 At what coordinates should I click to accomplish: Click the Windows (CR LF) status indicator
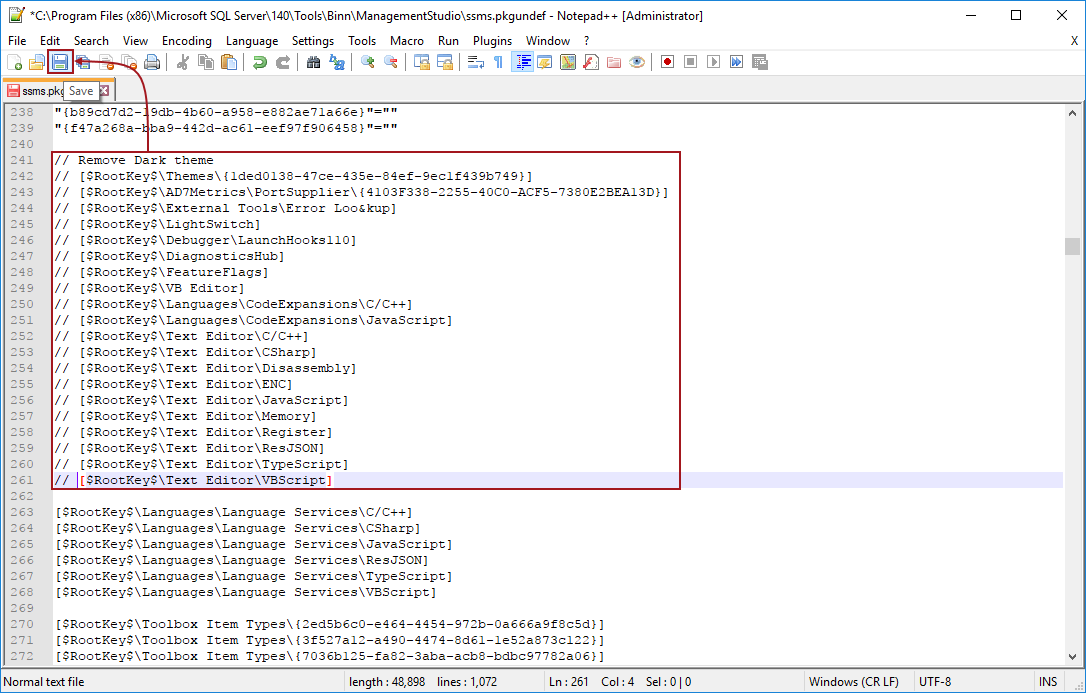[x=855, y=681]
